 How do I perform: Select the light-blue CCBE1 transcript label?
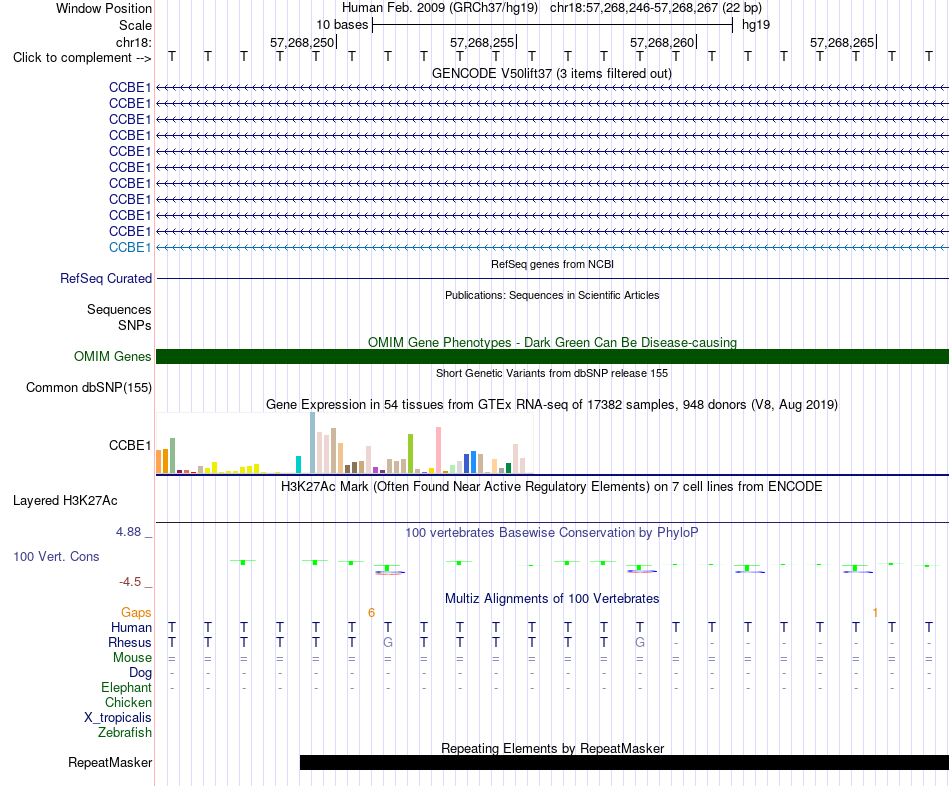130,247
